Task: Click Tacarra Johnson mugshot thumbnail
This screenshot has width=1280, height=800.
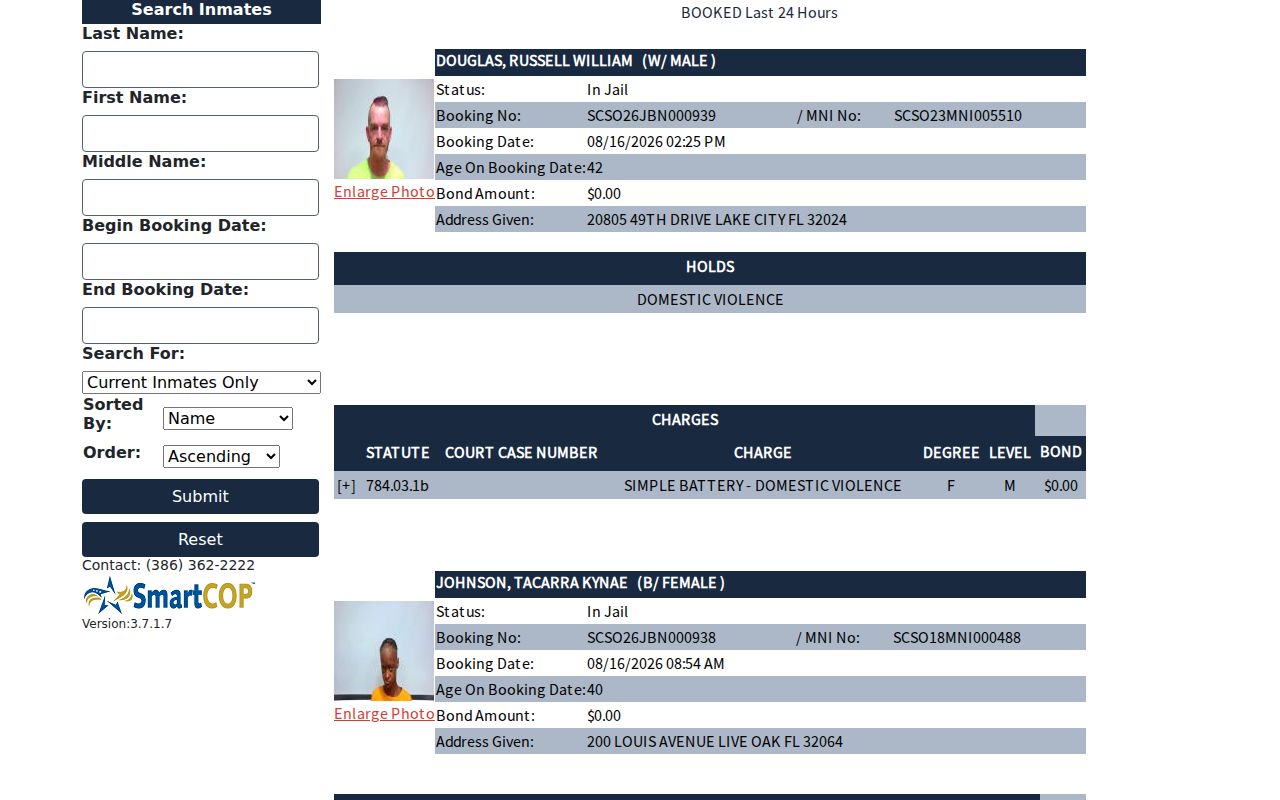Action: pyautogui.click(x=384, y=651)
